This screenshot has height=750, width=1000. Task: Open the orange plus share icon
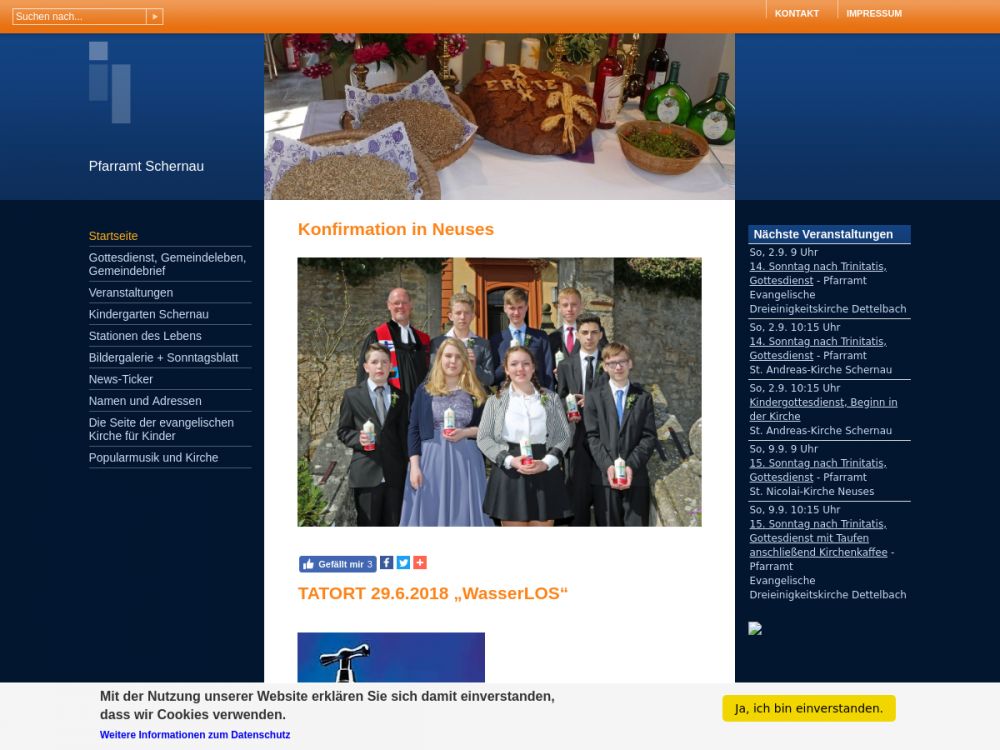tap(420, 563)
